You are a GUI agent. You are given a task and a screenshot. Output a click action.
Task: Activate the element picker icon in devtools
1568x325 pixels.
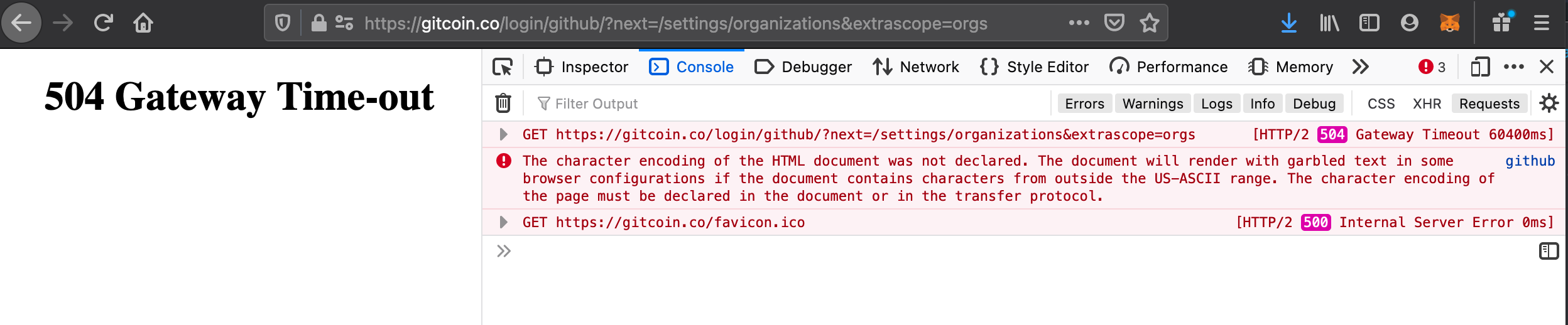(x=503, y=67)
